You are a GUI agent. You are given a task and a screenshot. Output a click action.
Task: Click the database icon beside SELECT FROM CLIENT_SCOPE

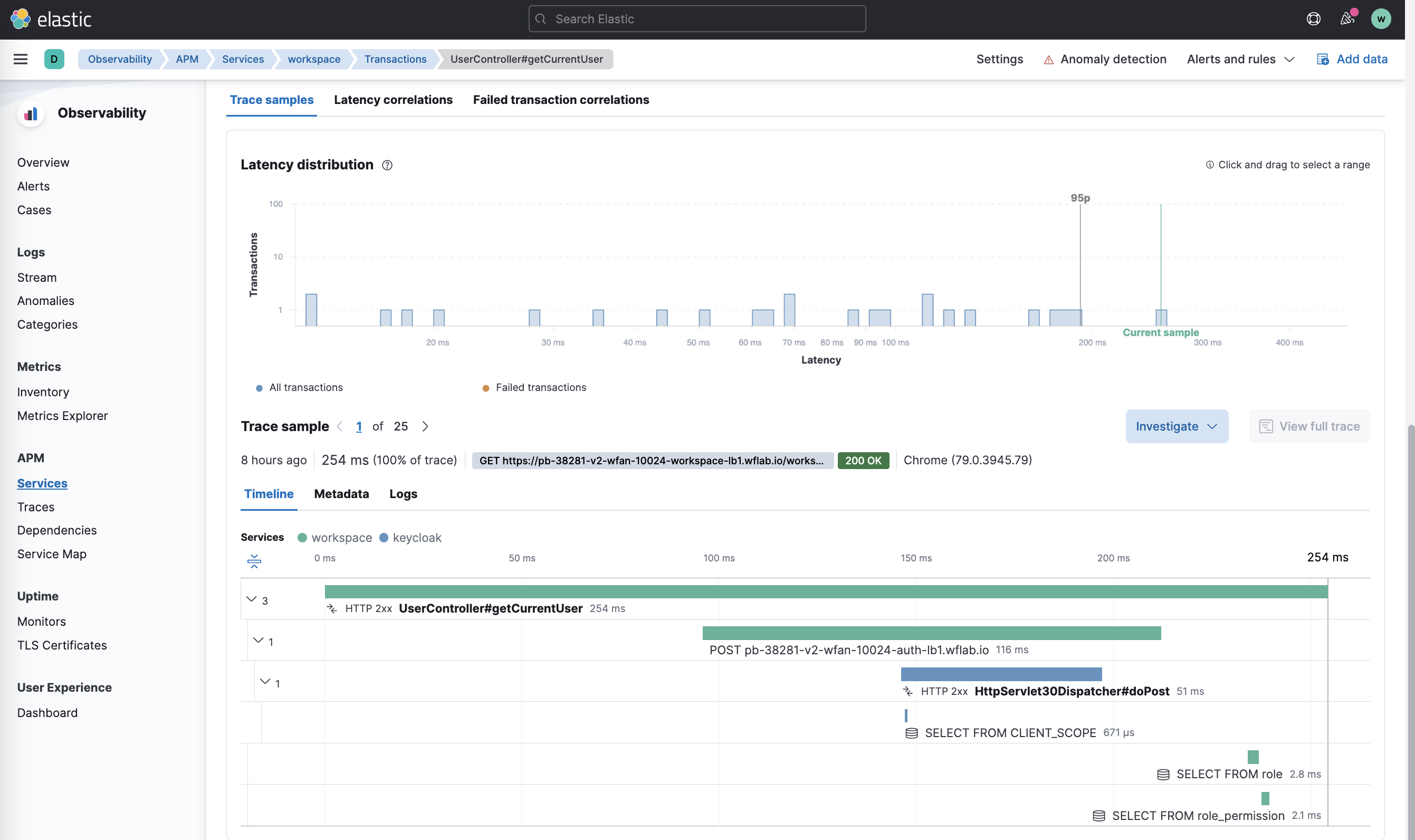911,733
